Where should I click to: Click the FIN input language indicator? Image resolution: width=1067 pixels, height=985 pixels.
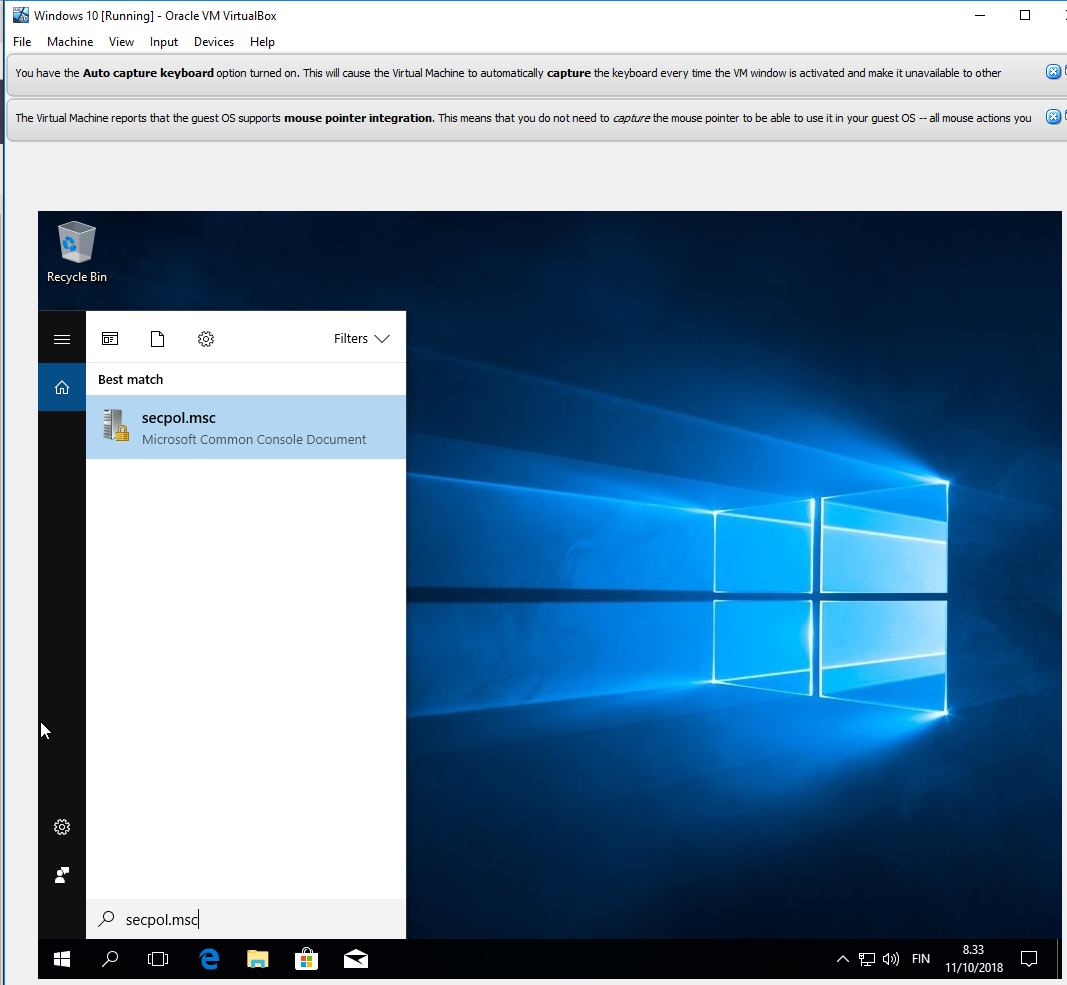point(921,959)
